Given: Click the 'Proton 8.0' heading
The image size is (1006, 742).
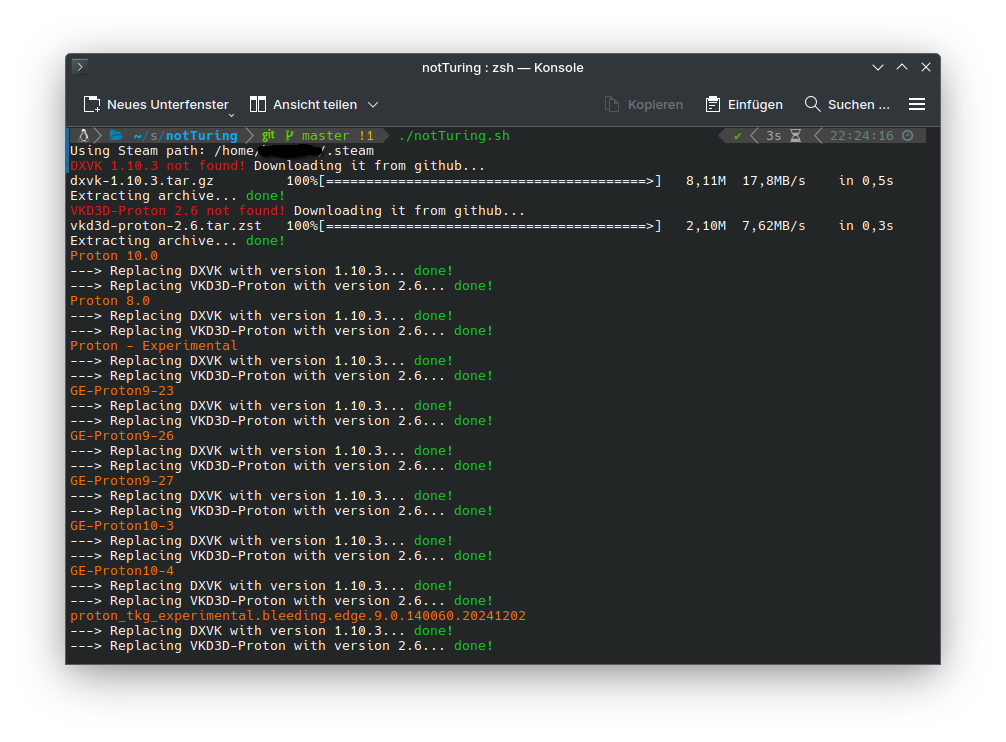Looking at the screenshot, I should 110,300.
